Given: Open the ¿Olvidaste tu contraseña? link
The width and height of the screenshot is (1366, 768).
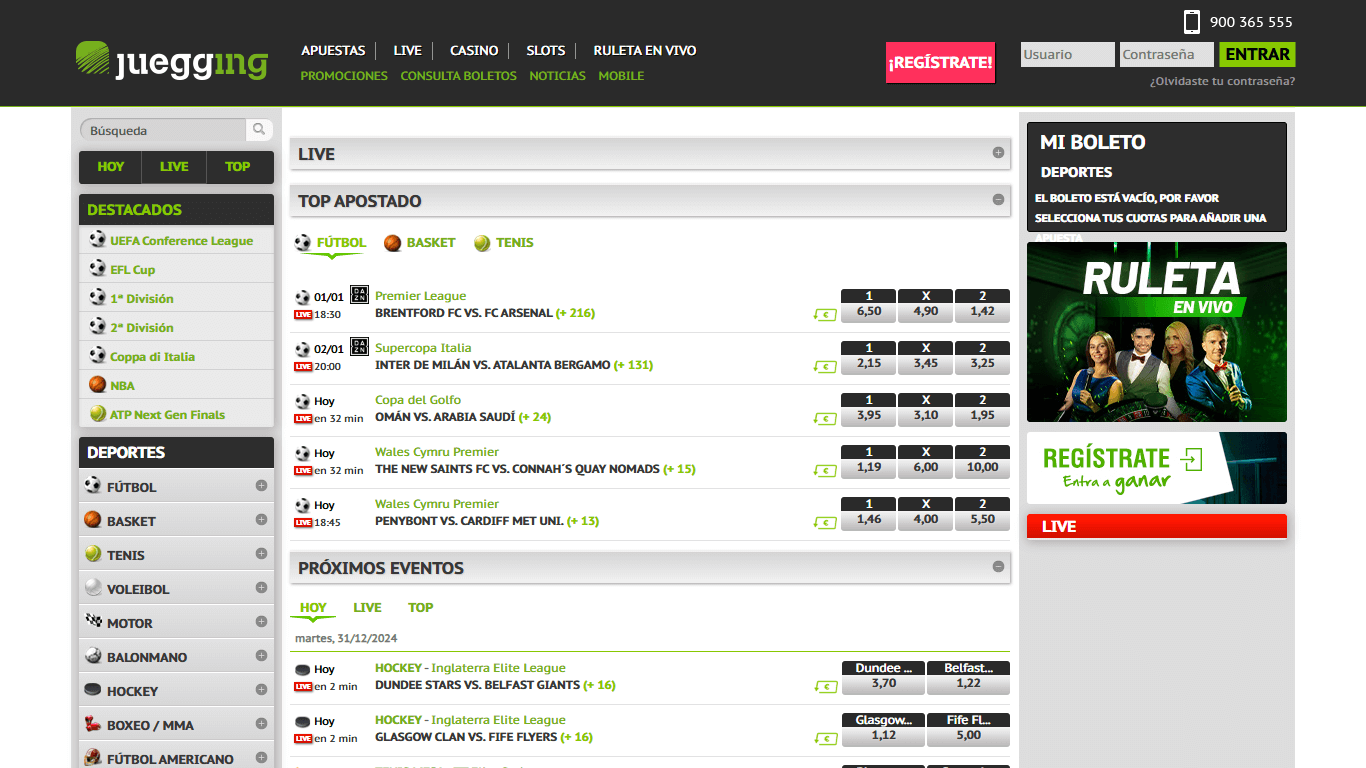Looking at the screenshot, I should (x=1222, y=81).
